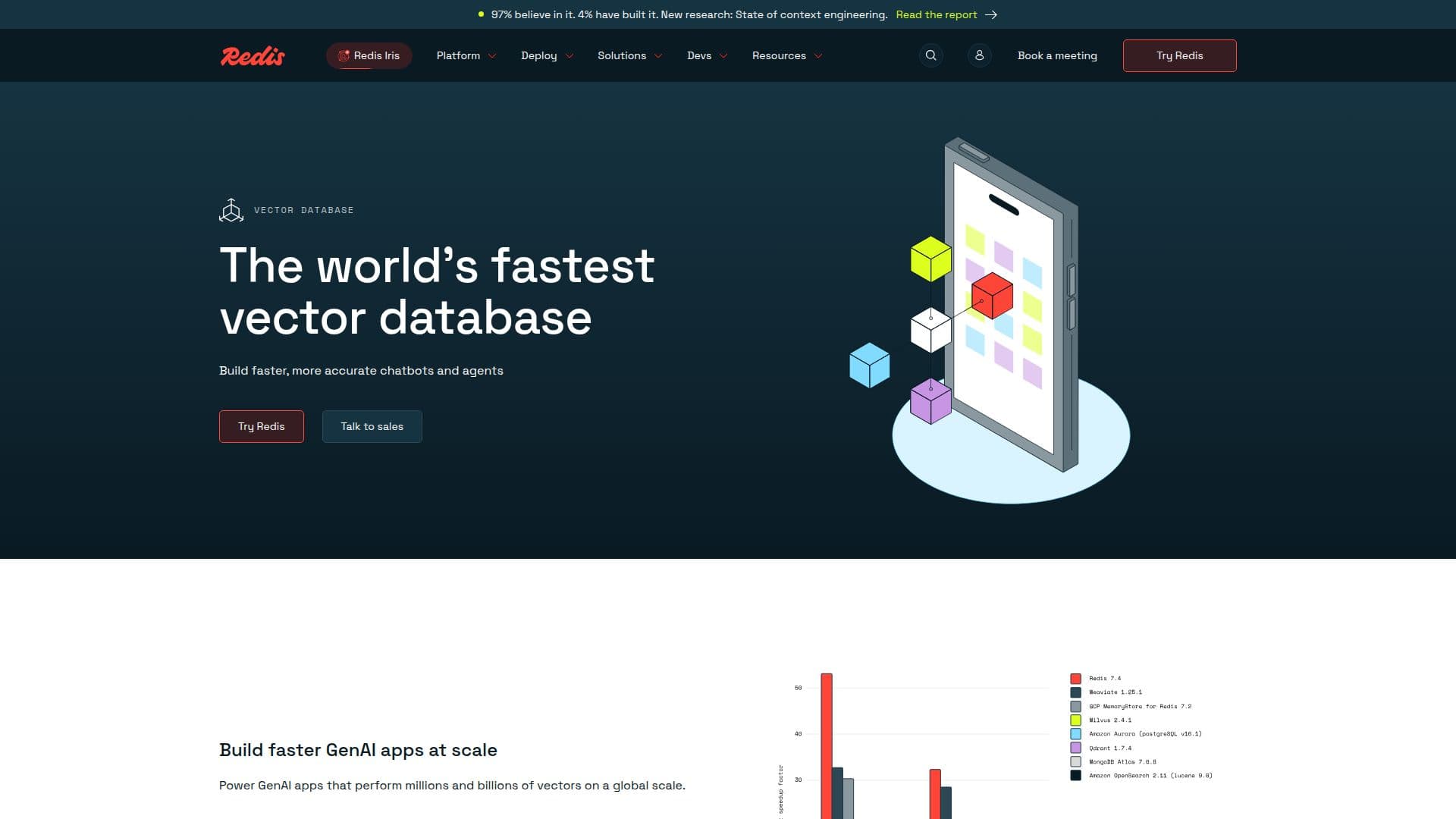Click Talk to sales button
The image size is (1456, 819).
[372, 426]
